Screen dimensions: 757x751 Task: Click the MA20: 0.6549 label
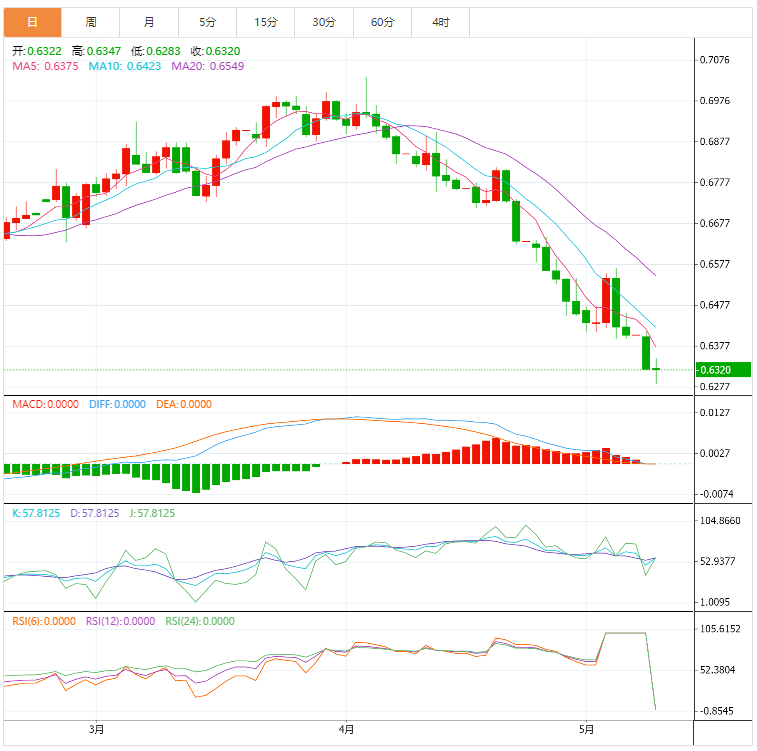[208, 66]
